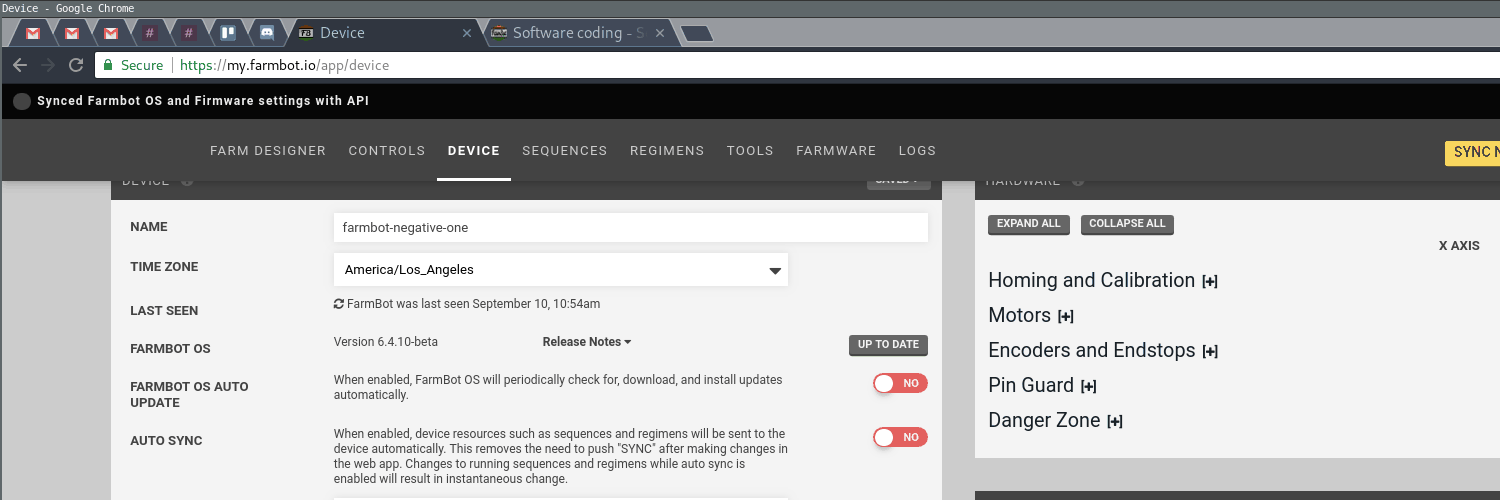This screenshot has width=1500, height=500.
Task: Click the green Secure padlock icon
Action: pos(107,65)
